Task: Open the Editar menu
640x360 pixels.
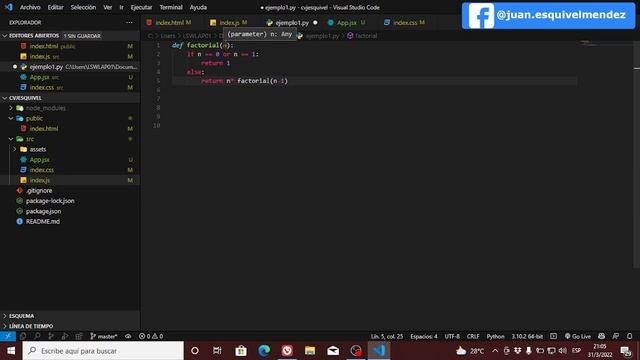Action: tap(56, 7)
